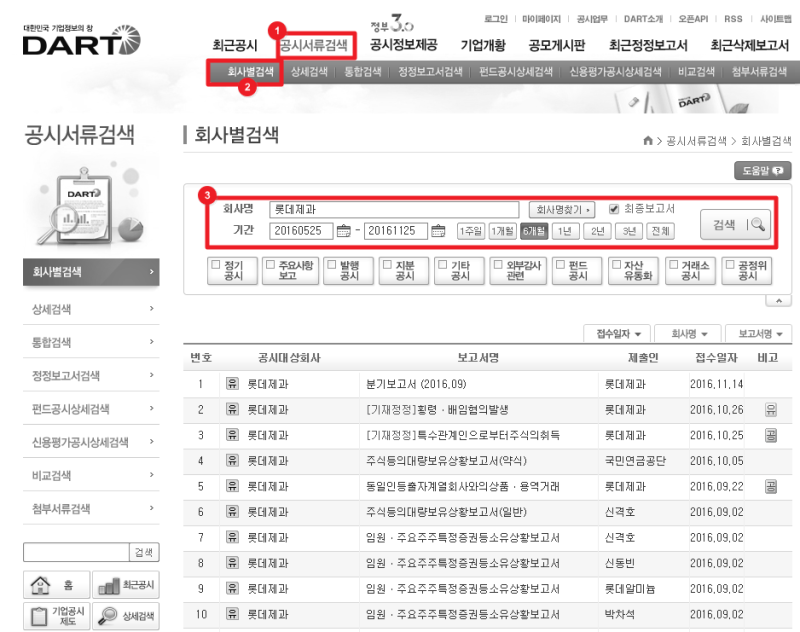The height and width of the screenshot is (632, 800).
Task: Check the 펀드공시 filter checkbox
Action: [x=560, y=264]
